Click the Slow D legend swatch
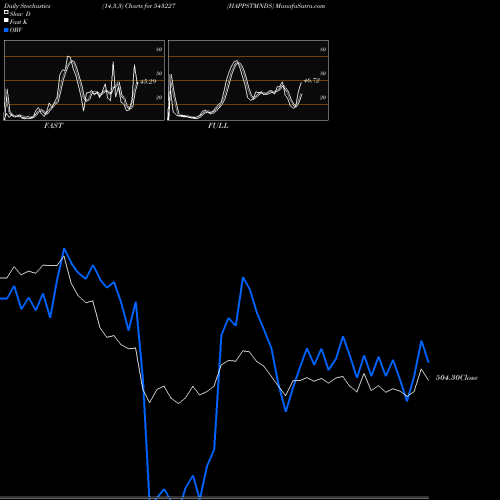The height and width of the screenshot is (500, 500). (6, 12)
